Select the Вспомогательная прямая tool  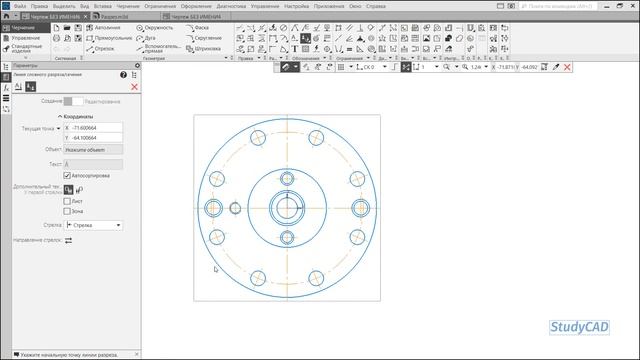click(158, 49)
